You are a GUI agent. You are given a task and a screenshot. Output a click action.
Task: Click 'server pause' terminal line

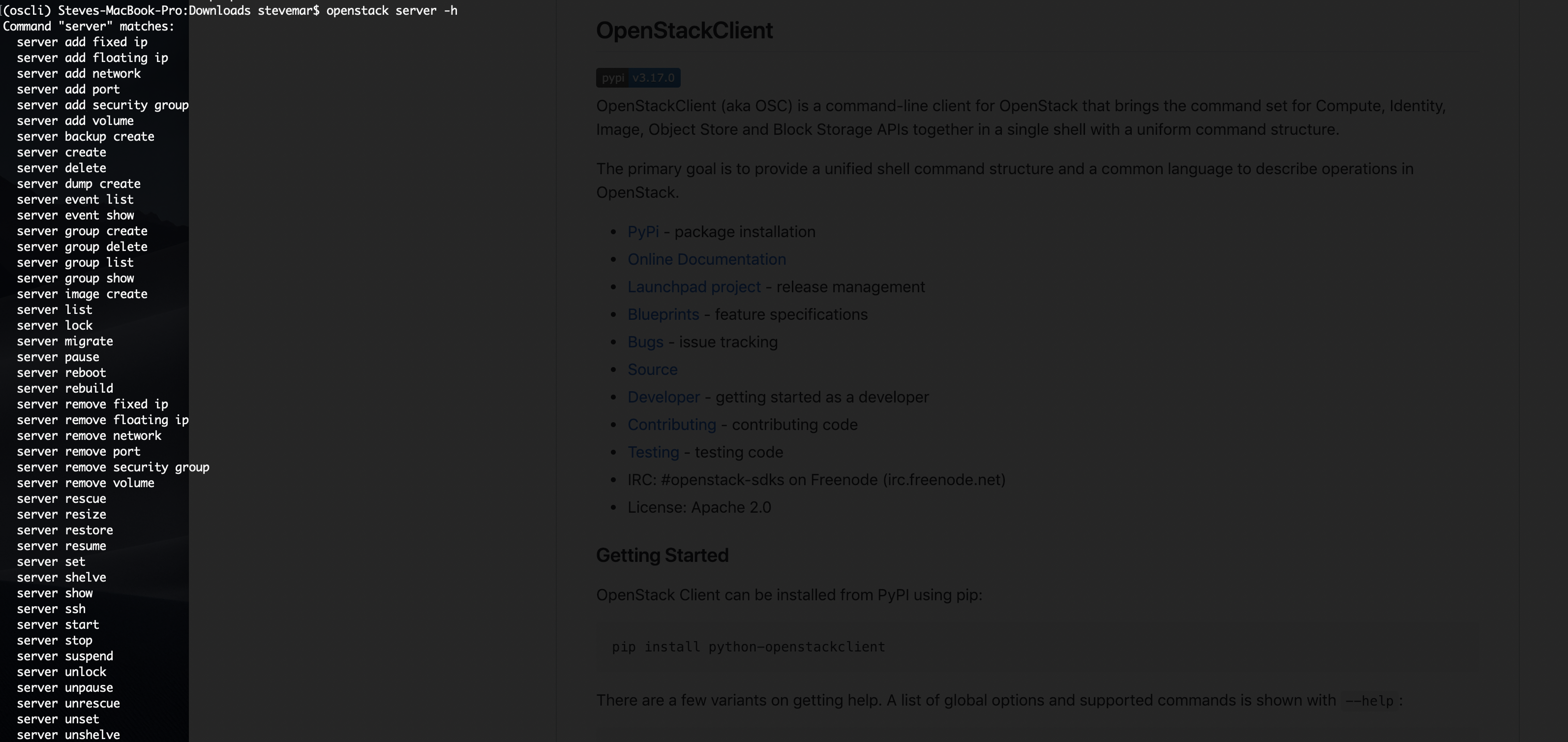tap(58, 357)
